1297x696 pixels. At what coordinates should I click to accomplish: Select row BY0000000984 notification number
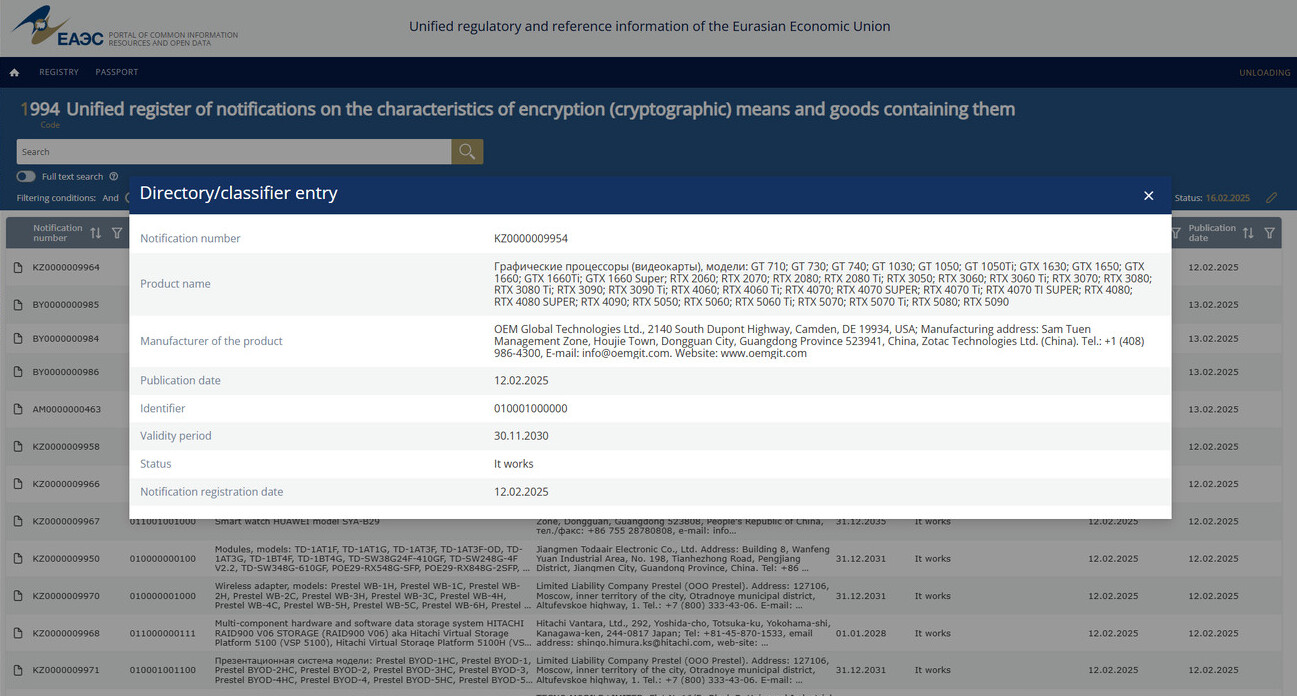pyautogui.click(x=66, y=339)
